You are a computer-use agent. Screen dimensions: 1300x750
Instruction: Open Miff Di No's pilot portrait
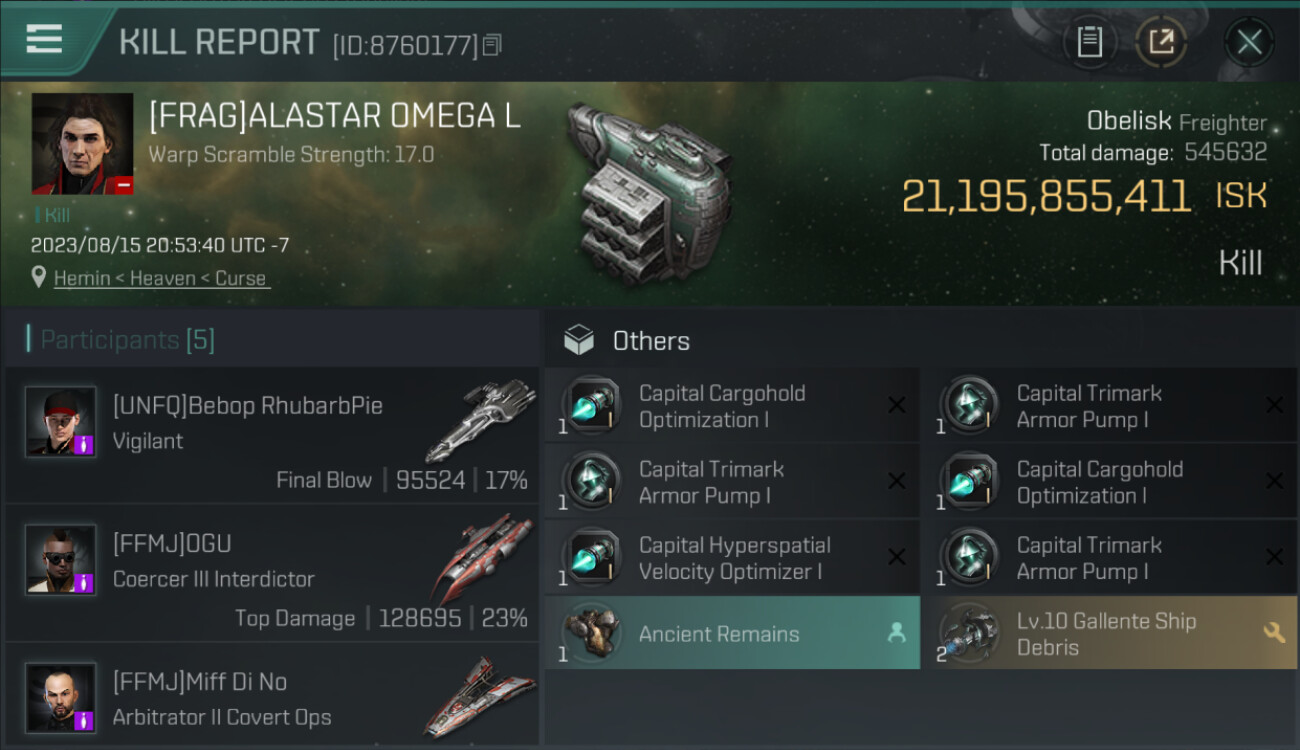click(x=61, y=696)
